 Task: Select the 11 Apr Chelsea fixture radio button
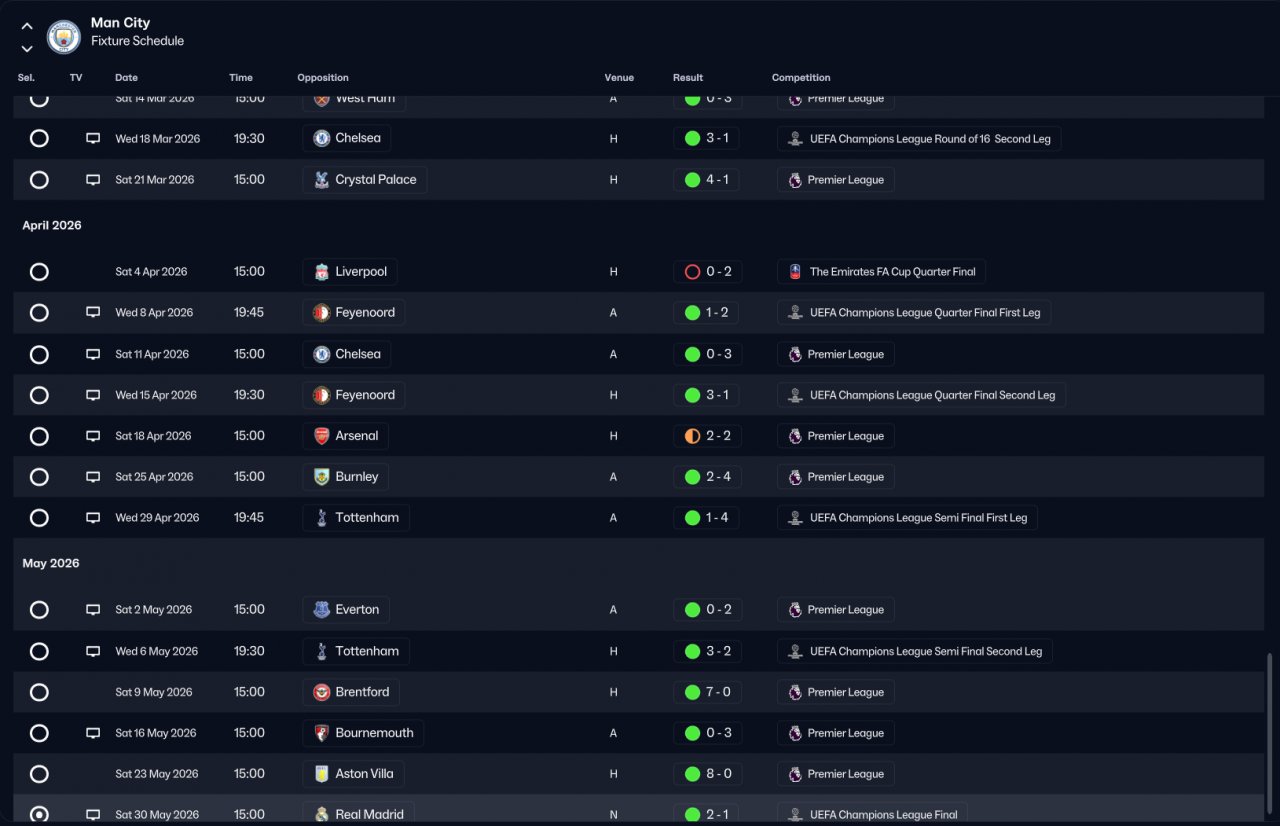[39, 354]
